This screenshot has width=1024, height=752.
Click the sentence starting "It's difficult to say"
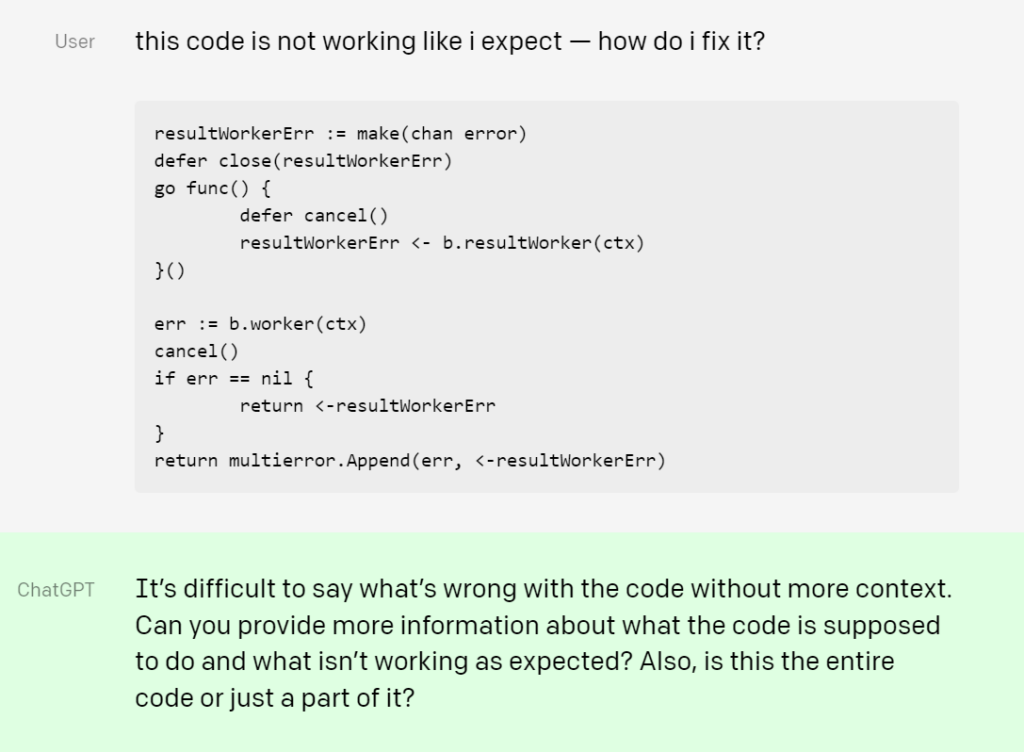pos(543,589)
